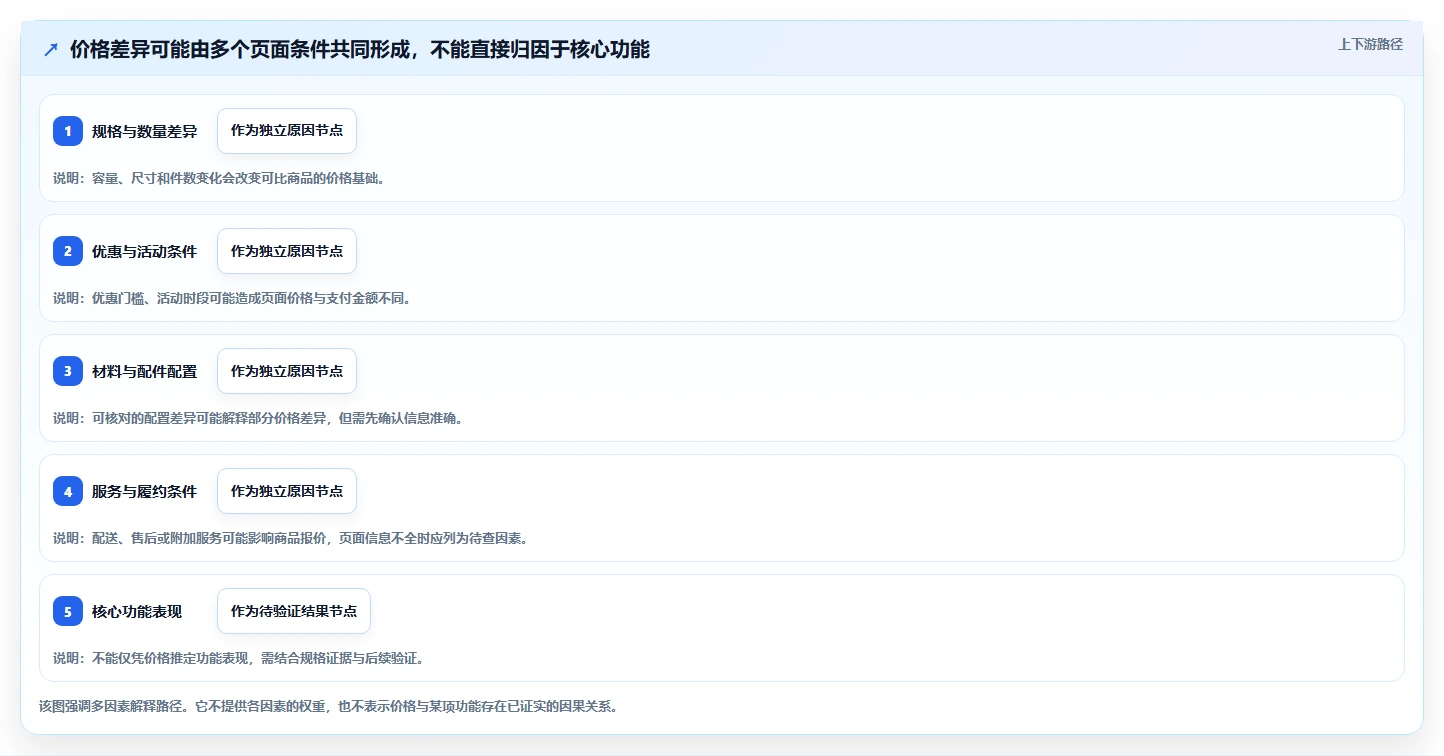The image size is (1444, 756).
Task: Click description 容量、尺寸和件数变化会改变可比商品的价格基础
Action: pos(219,178)
